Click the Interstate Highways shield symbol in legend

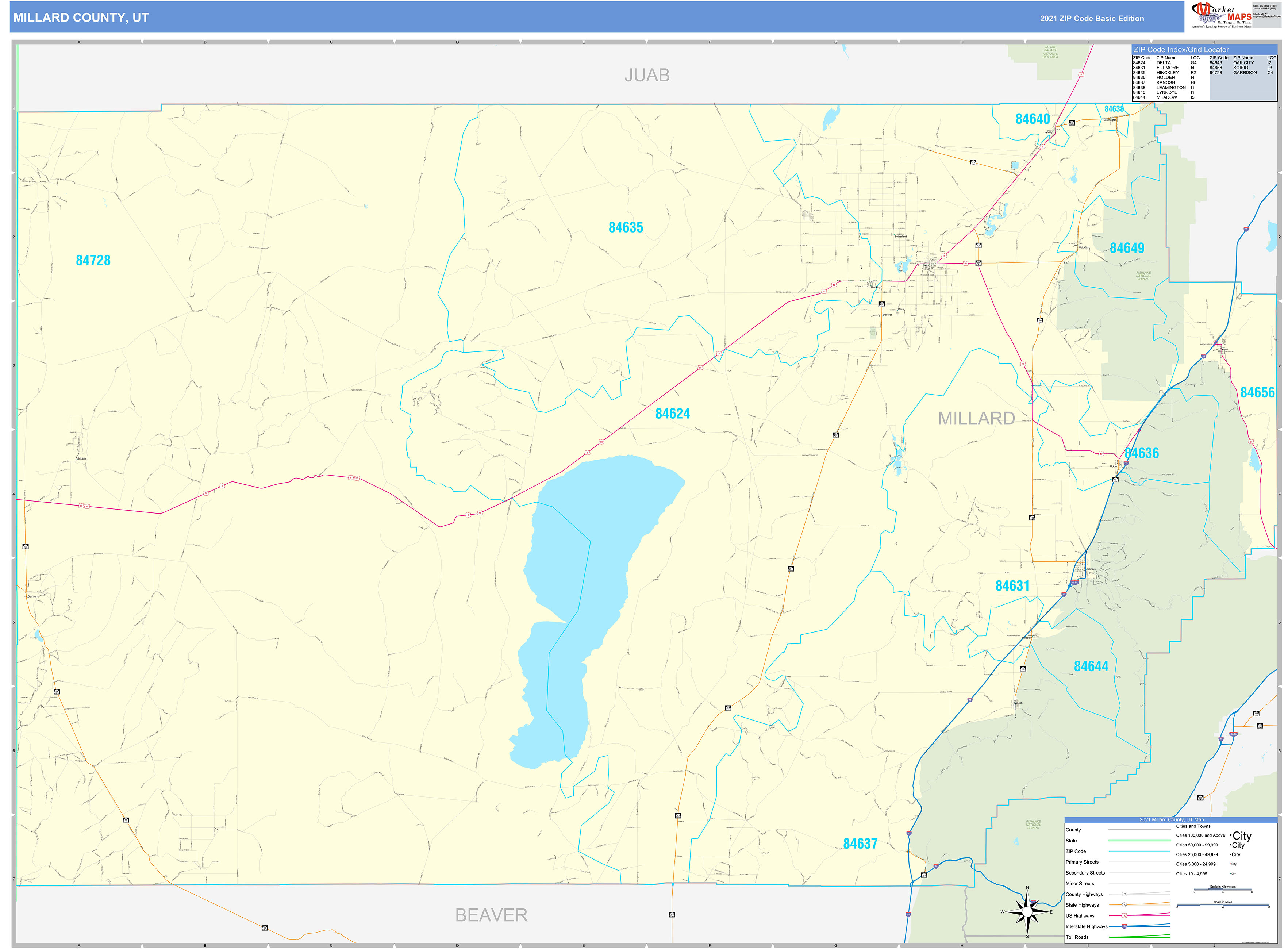[1124, 926]
